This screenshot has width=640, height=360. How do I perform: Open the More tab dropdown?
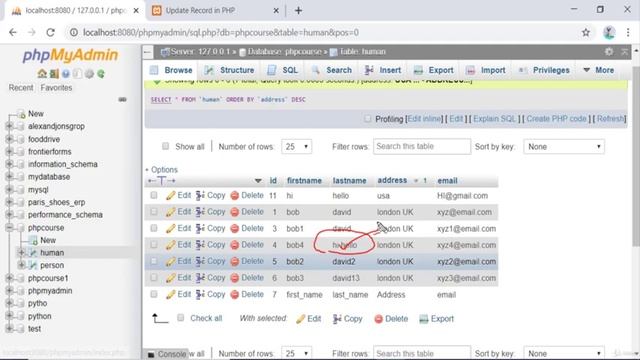[x=598, y=70]
